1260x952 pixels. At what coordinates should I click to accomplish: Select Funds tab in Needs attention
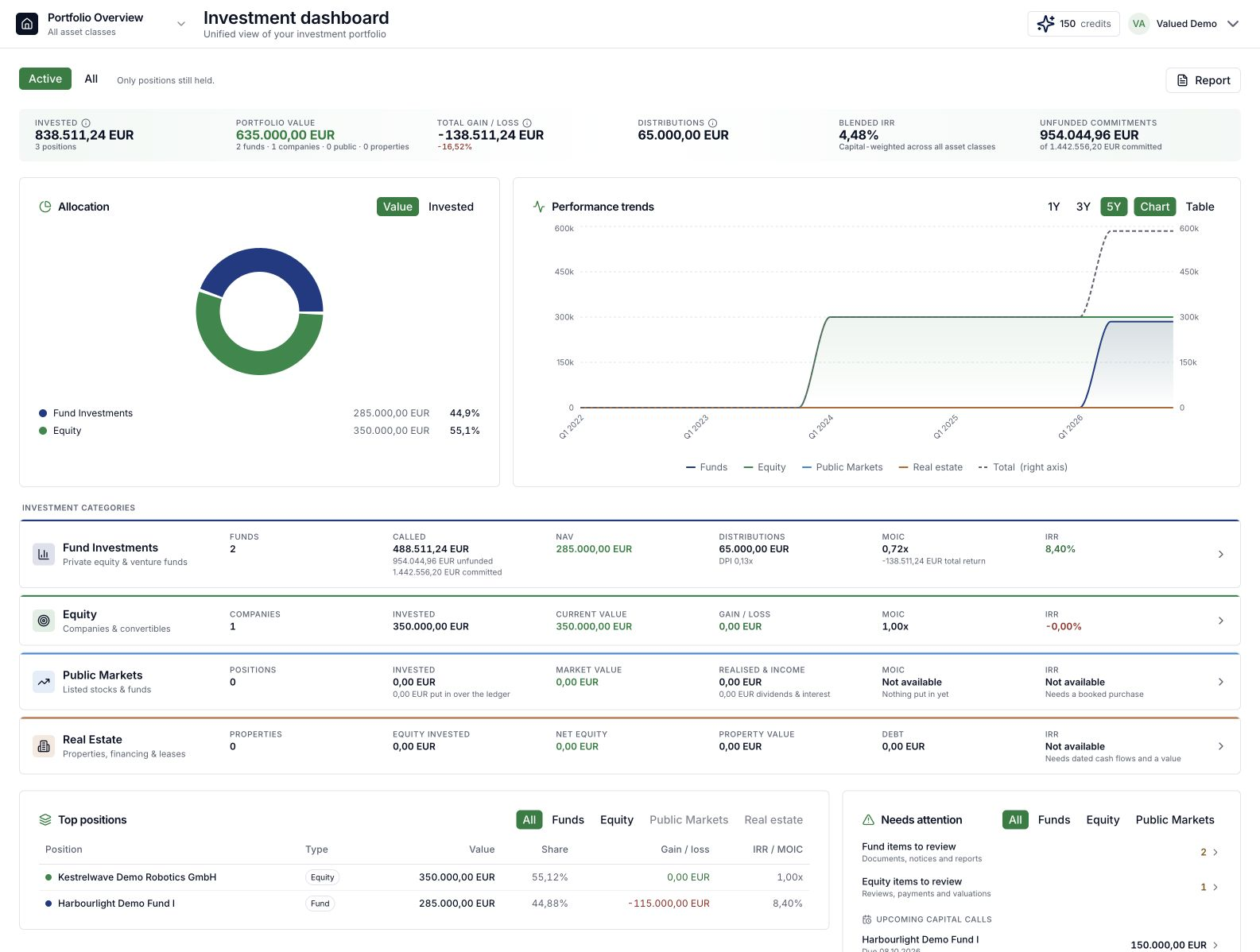click(x=1054, y=820)
